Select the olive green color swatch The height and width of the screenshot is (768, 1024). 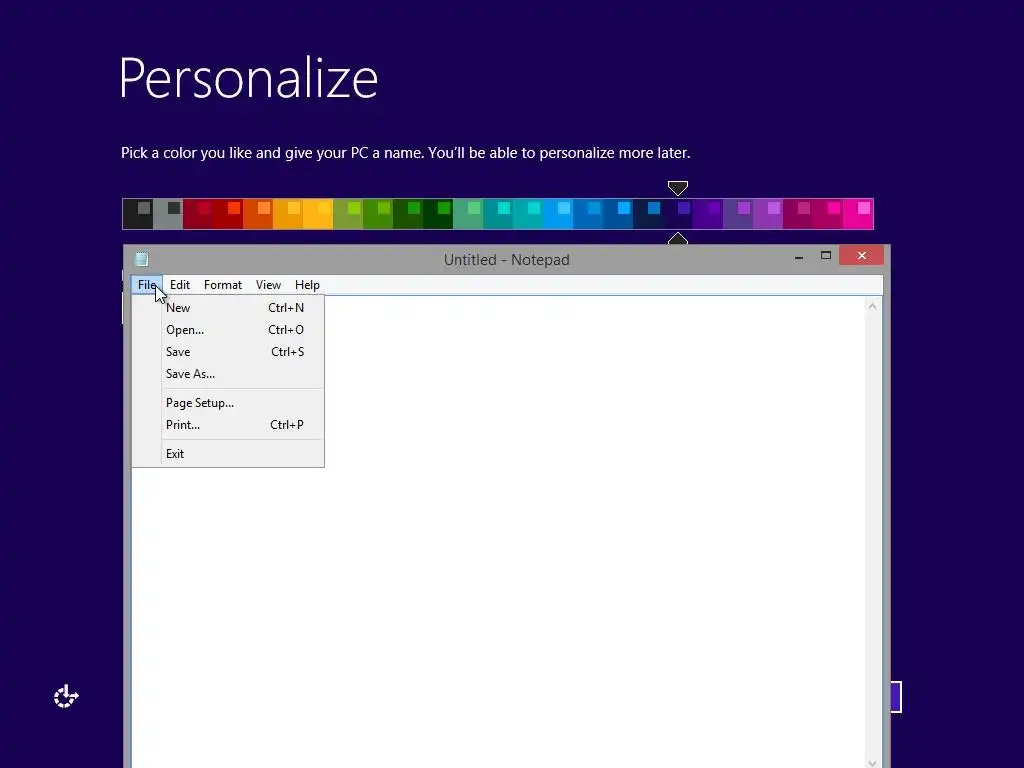pyautogui.click(x=348, y=214)
